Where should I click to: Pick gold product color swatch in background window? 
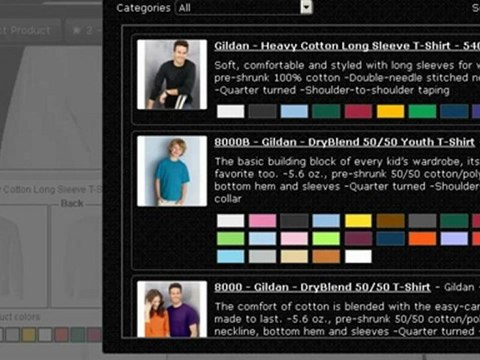[29, 335]
